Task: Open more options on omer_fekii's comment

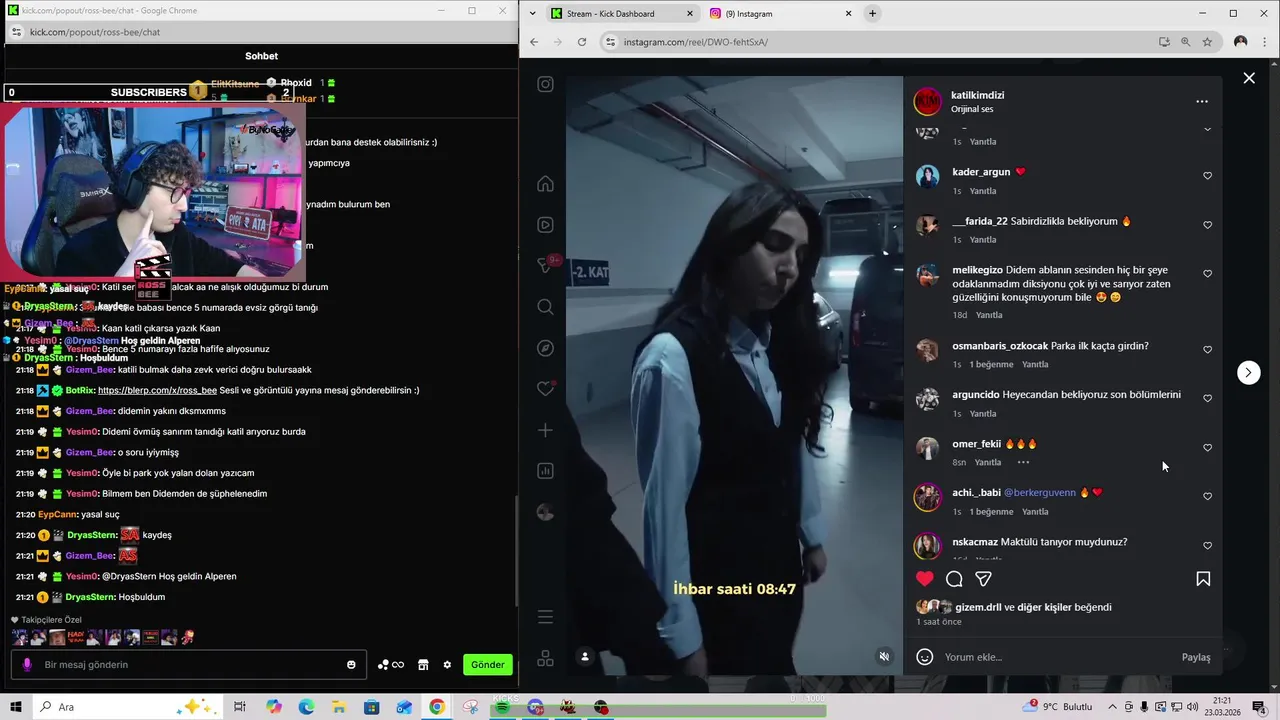Action: coord(1023,462)
